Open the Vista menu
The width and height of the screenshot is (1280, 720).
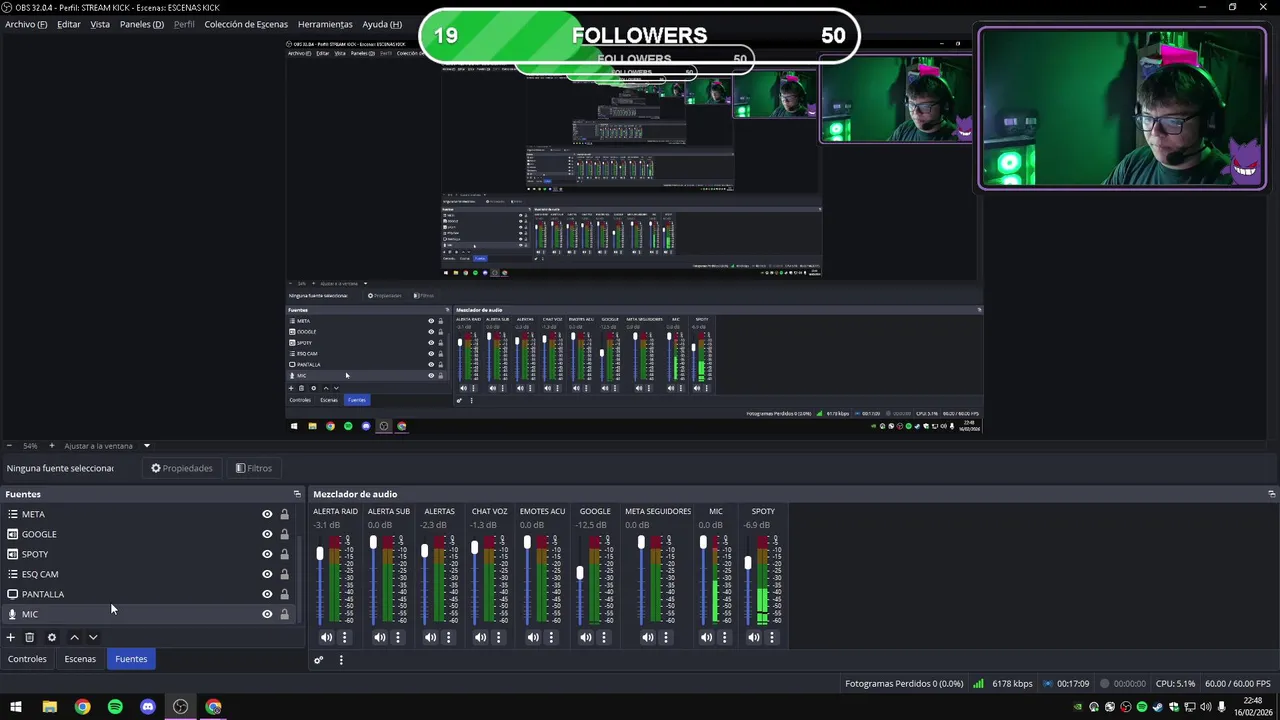[100, 24]
